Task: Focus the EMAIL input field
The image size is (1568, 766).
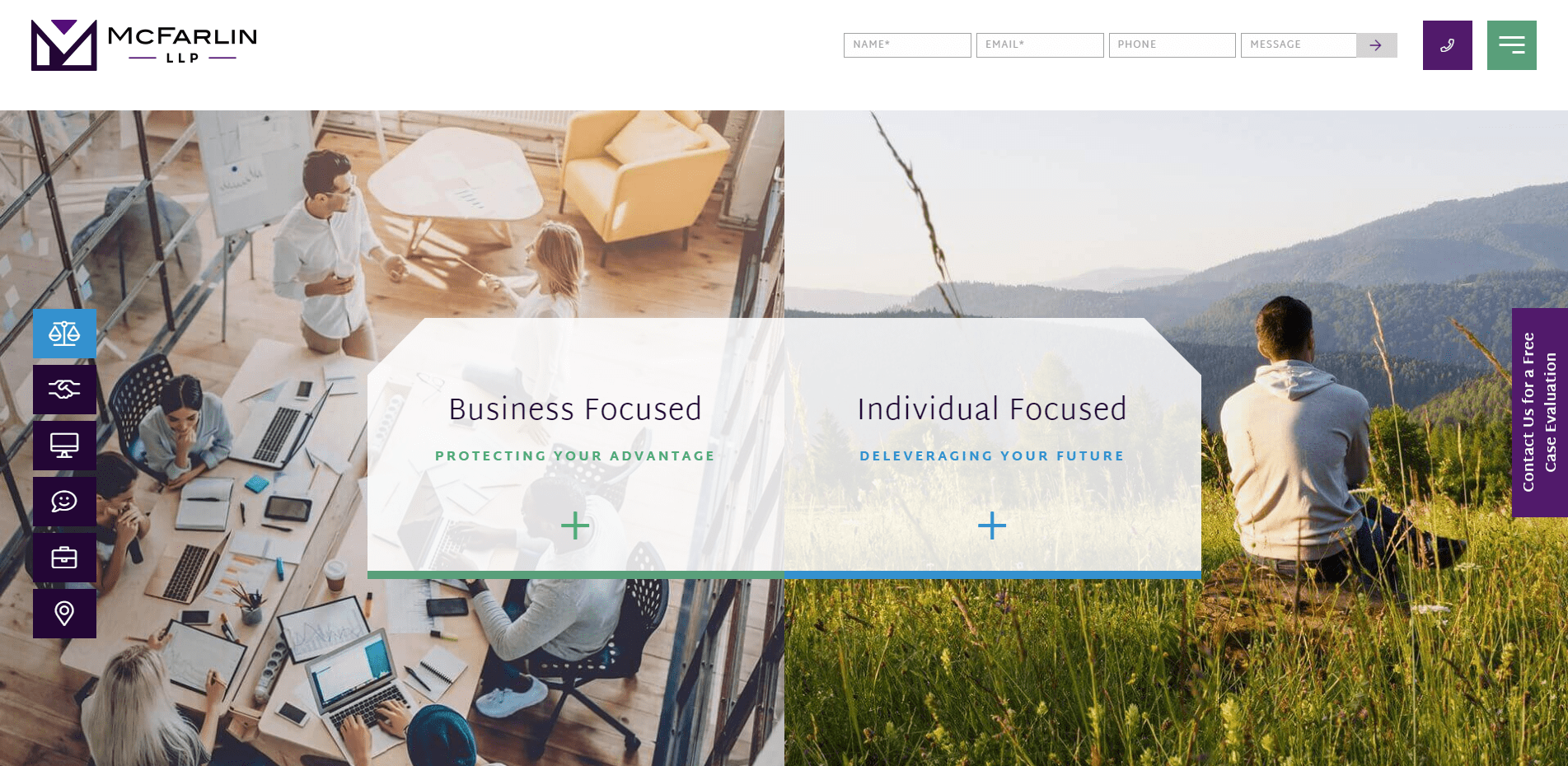Action: [1040, 45]
